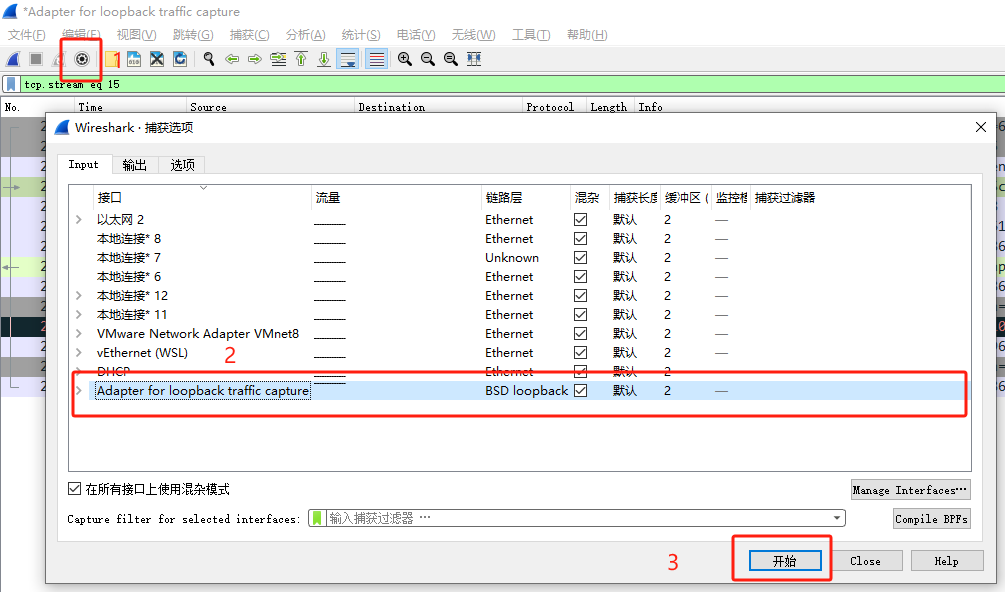
Task: Click Compile BPFs button
Action: (x=932, y=519)
